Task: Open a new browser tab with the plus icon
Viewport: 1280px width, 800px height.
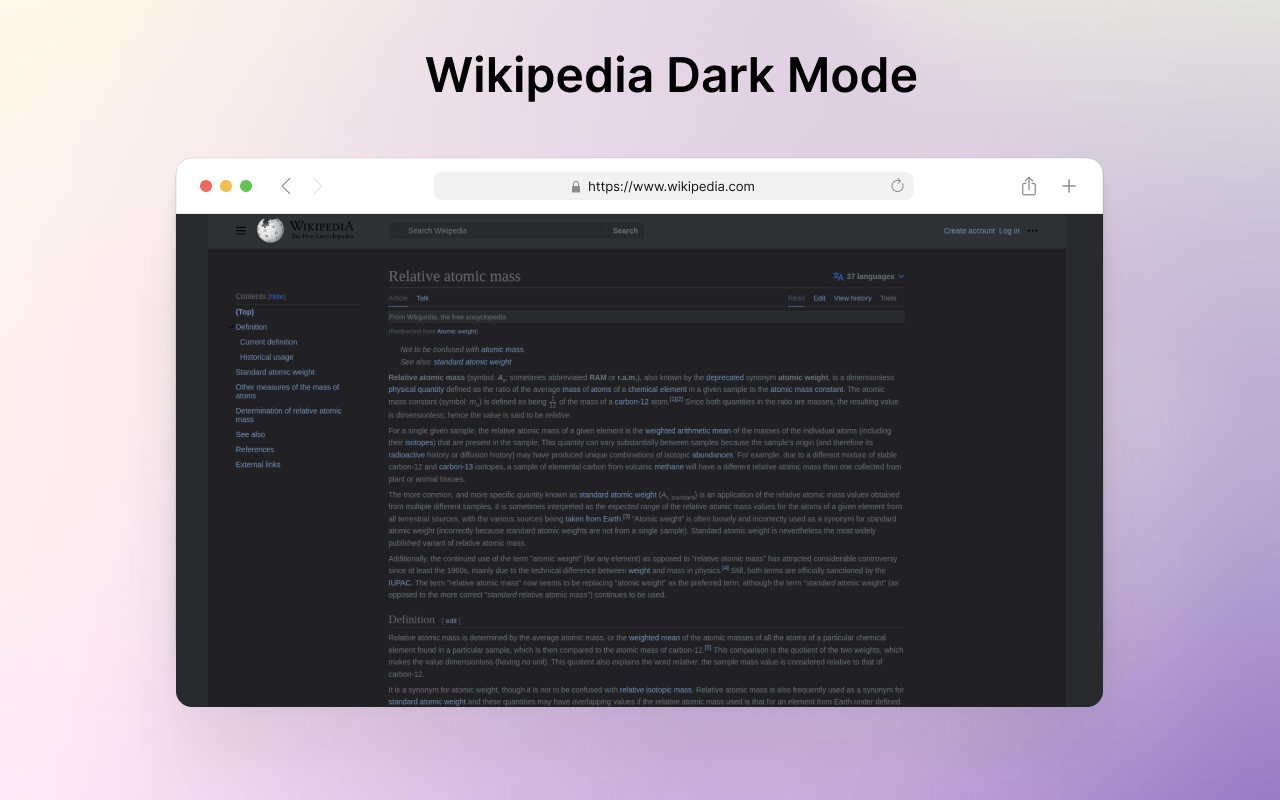Action: (x=1068, y=185)
